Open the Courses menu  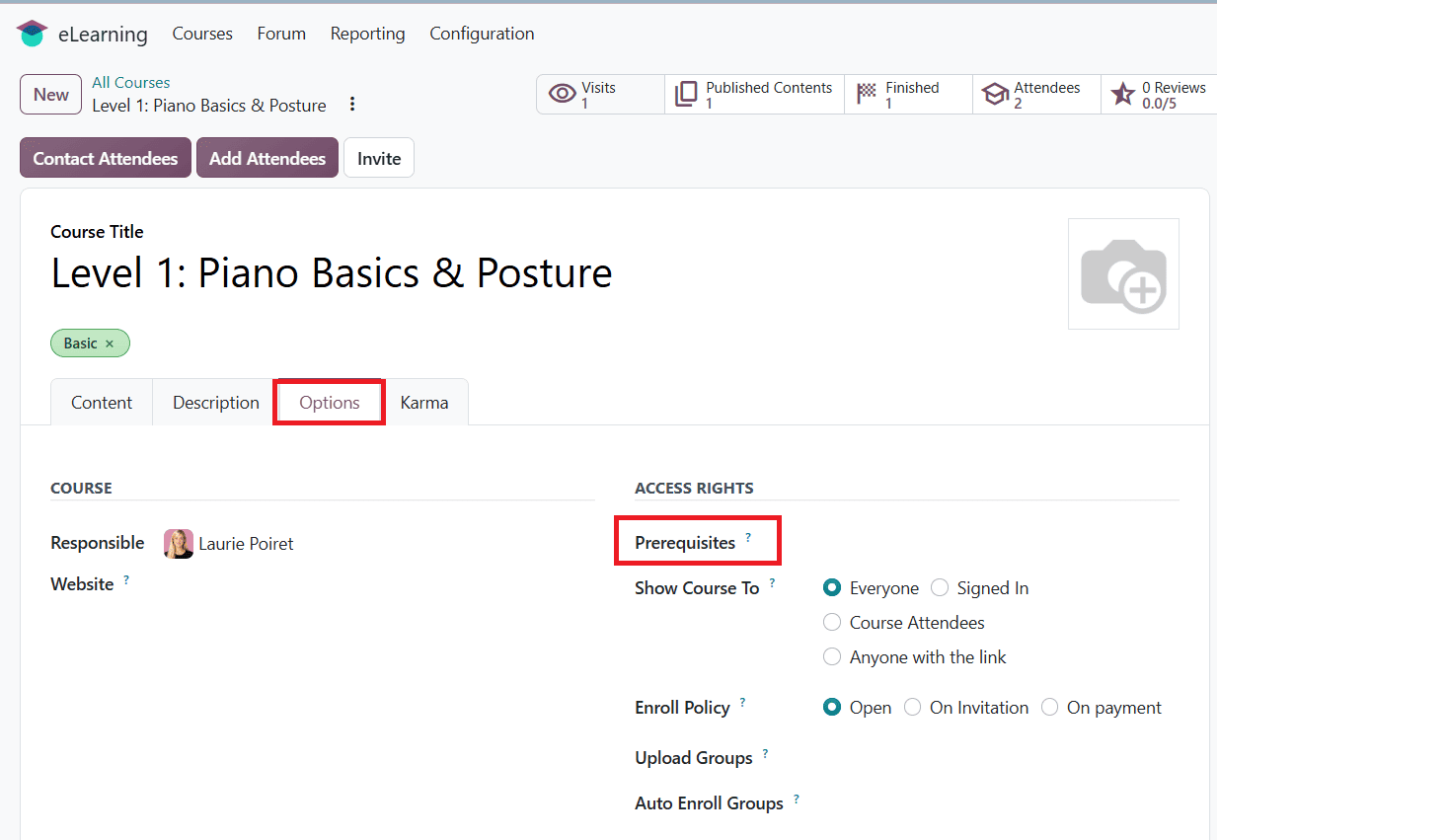202,34
